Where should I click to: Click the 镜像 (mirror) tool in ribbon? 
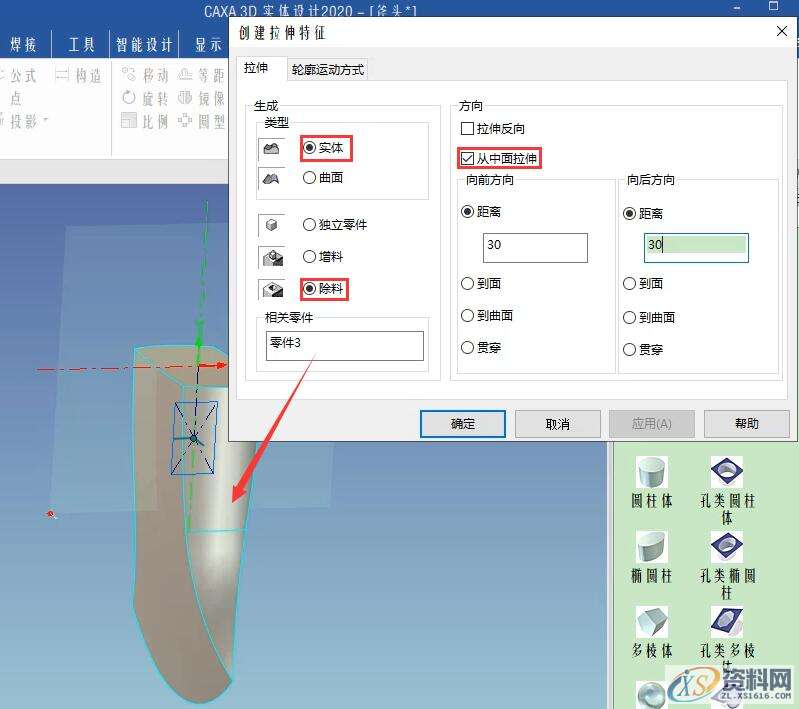(201, 98)
